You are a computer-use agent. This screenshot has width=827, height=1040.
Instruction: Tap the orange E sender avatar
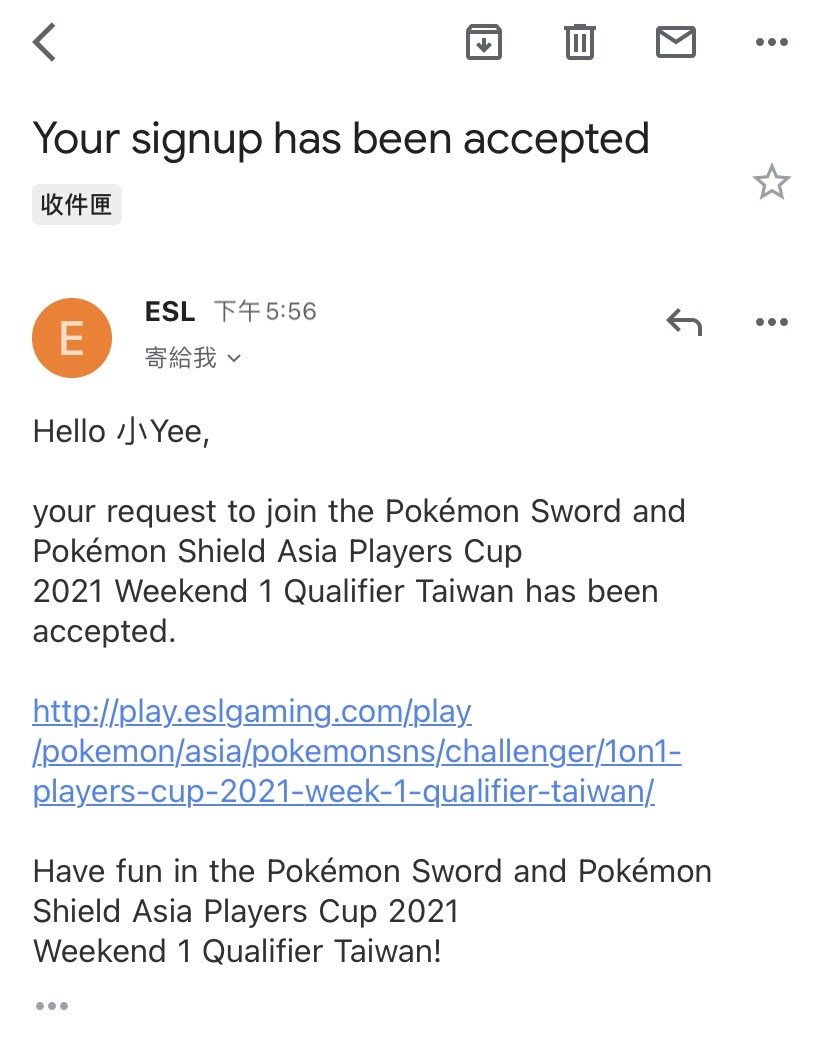pyautogui.click(x=72, y=338)
